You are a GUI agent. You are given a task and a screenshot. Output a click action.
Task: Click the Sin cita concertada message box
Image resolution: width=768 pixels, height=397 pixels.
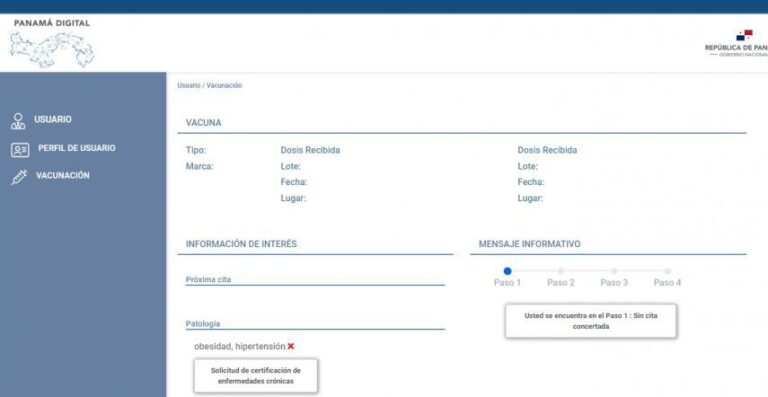tap(591, 321)
